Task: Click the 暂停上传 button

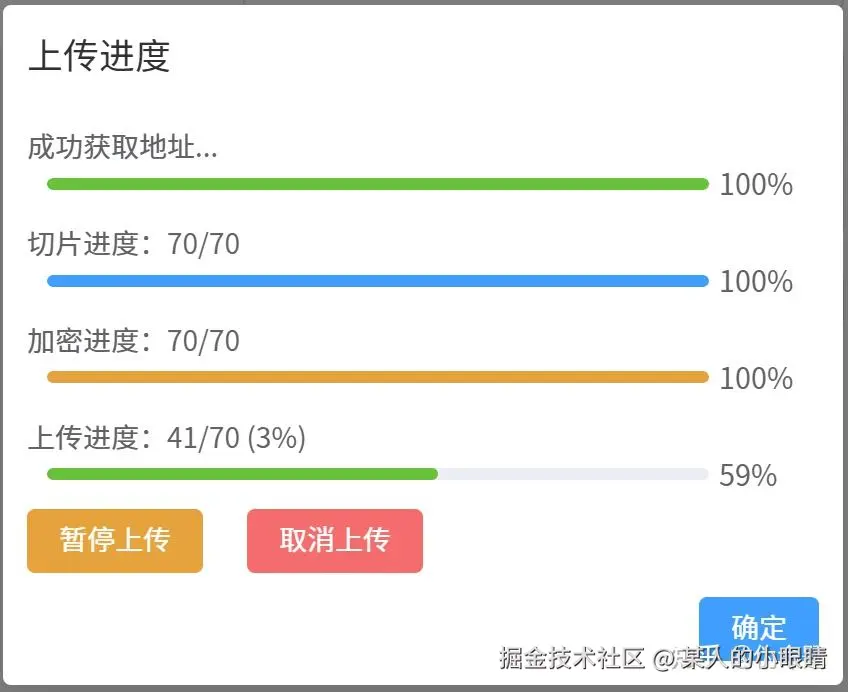Action: coord(115,541)
